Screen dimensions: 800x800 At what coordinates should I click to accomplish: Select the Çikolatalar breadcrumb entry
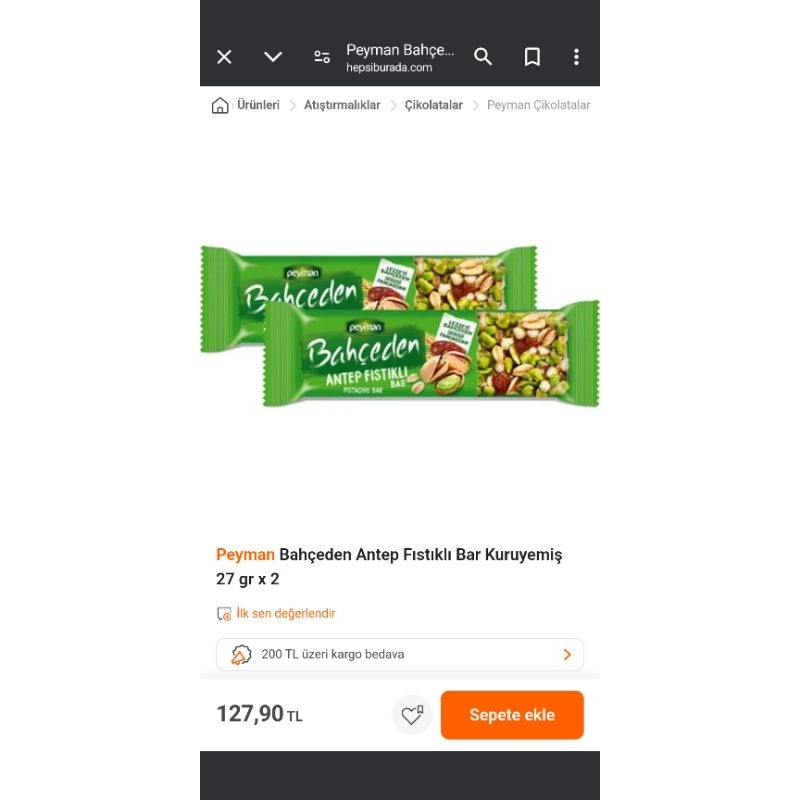[431, 104]
